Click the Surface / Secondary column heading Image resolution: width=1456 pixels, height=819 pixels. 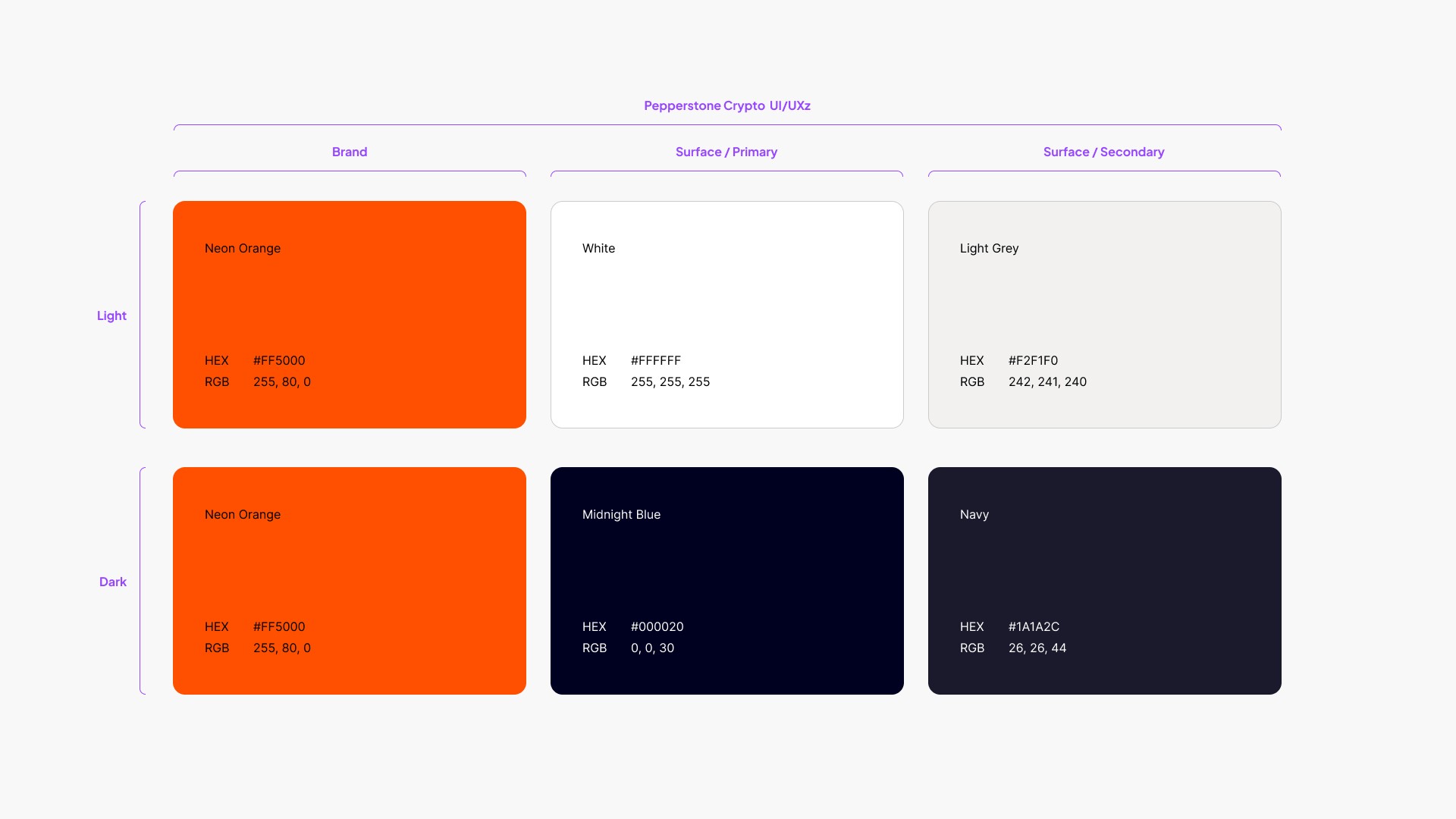[1103, 152]
